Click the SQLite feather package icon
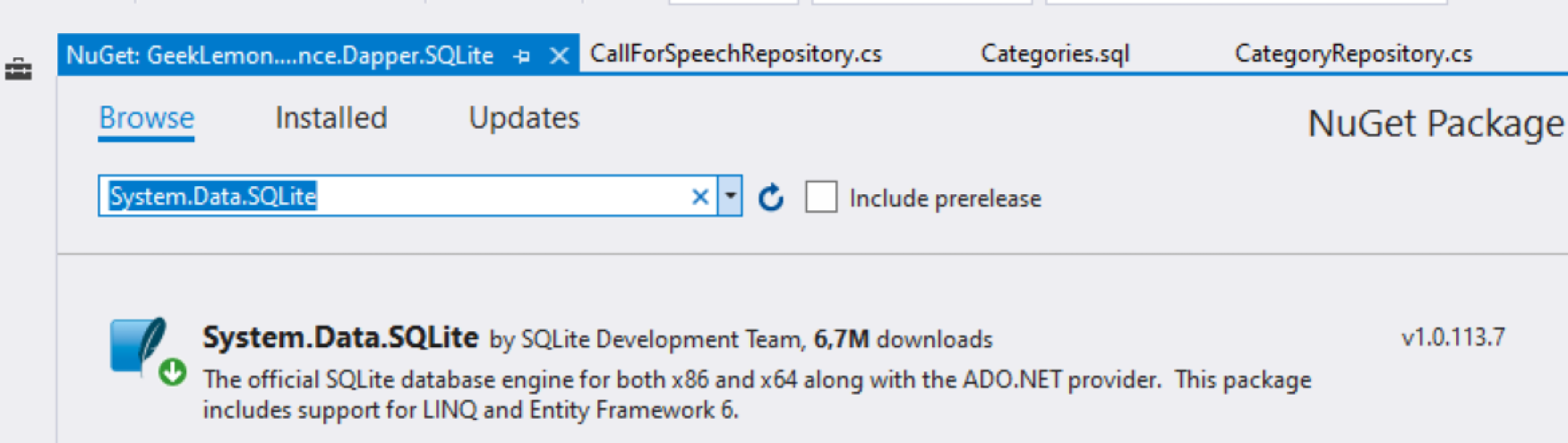Image resolution: width=1568 pixels, height=443 pixels. [138, 345]
